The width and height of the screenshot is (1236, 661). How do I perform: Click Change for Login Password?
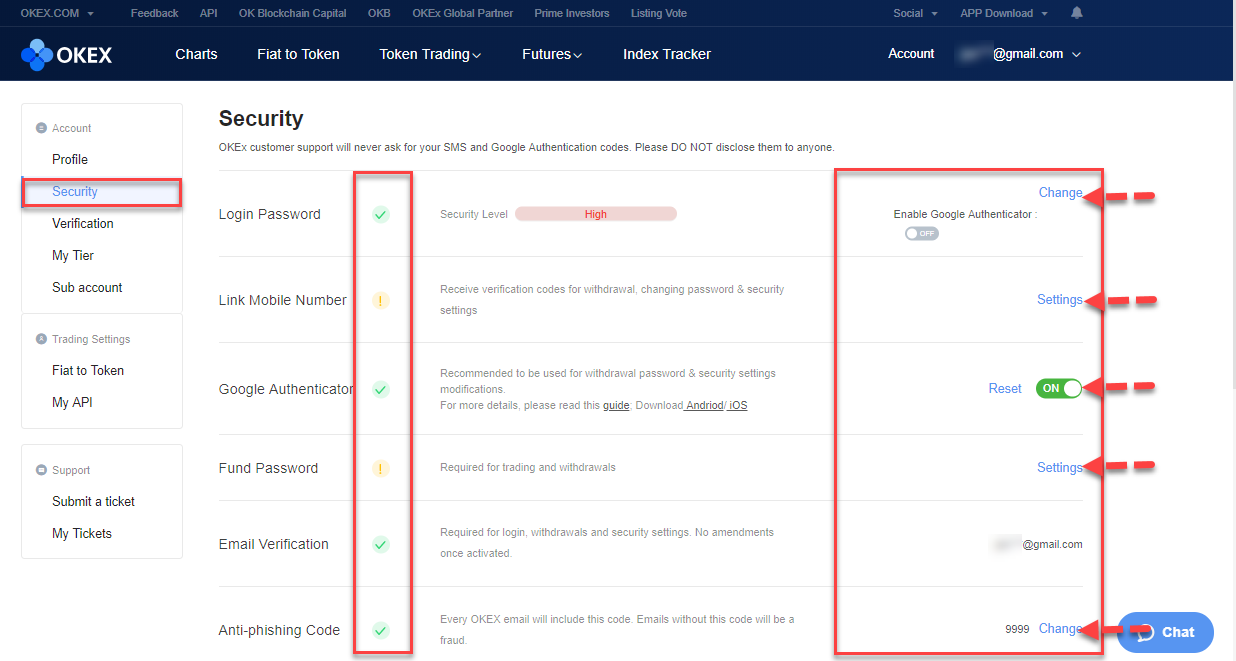pos(1060,192)
